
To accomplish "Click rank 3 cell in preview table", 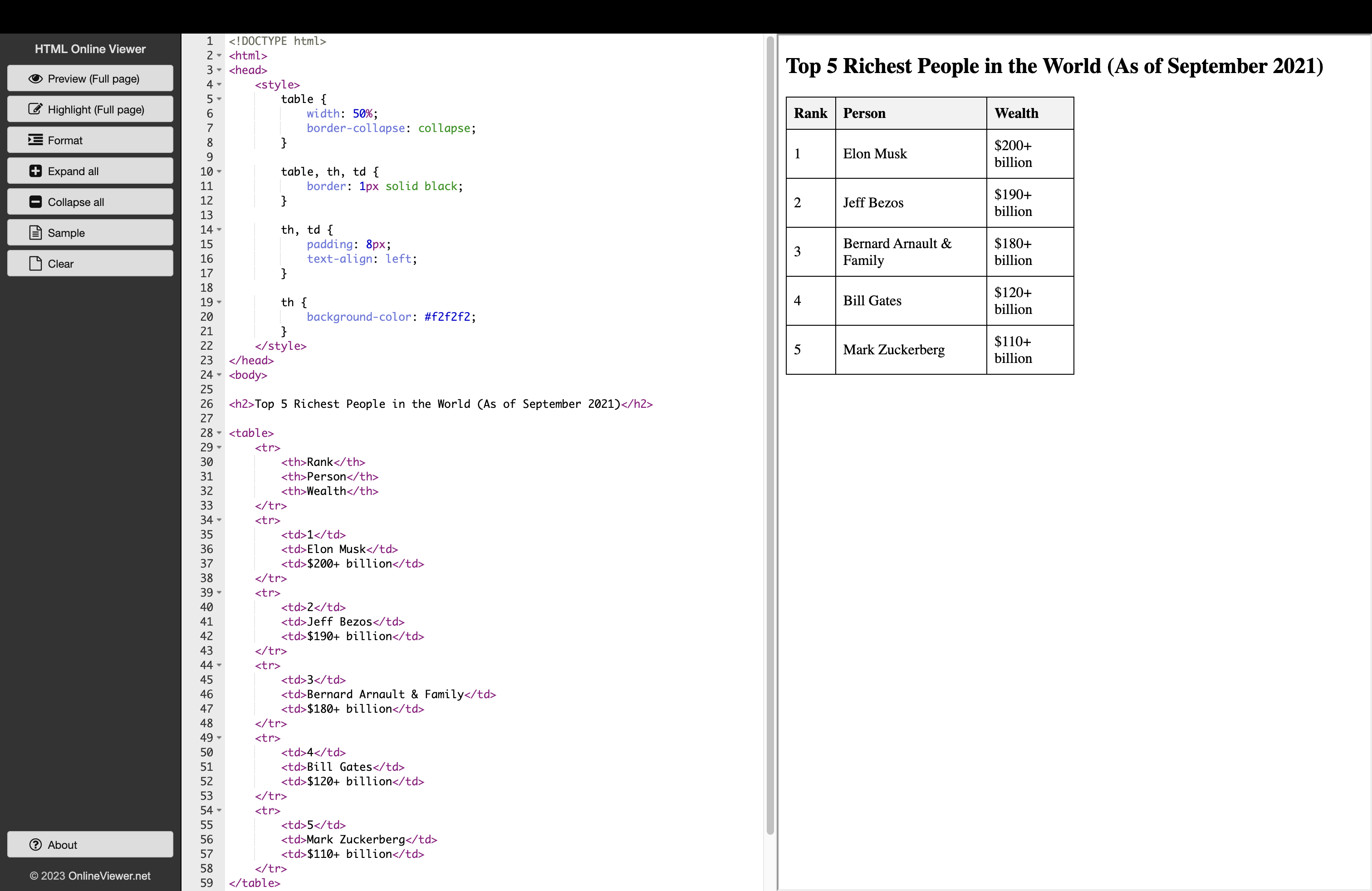I will [810, 252].
